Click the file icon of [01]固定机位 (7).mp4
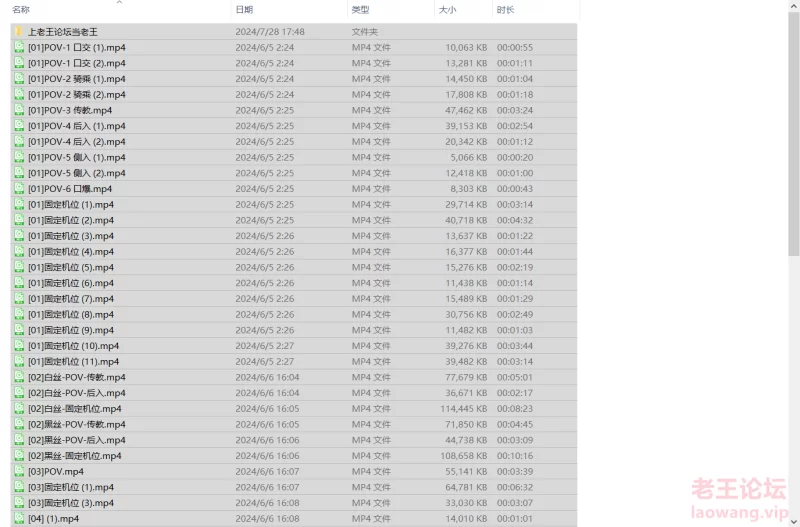This screenshot has height=527, width=800. (19, 298)
